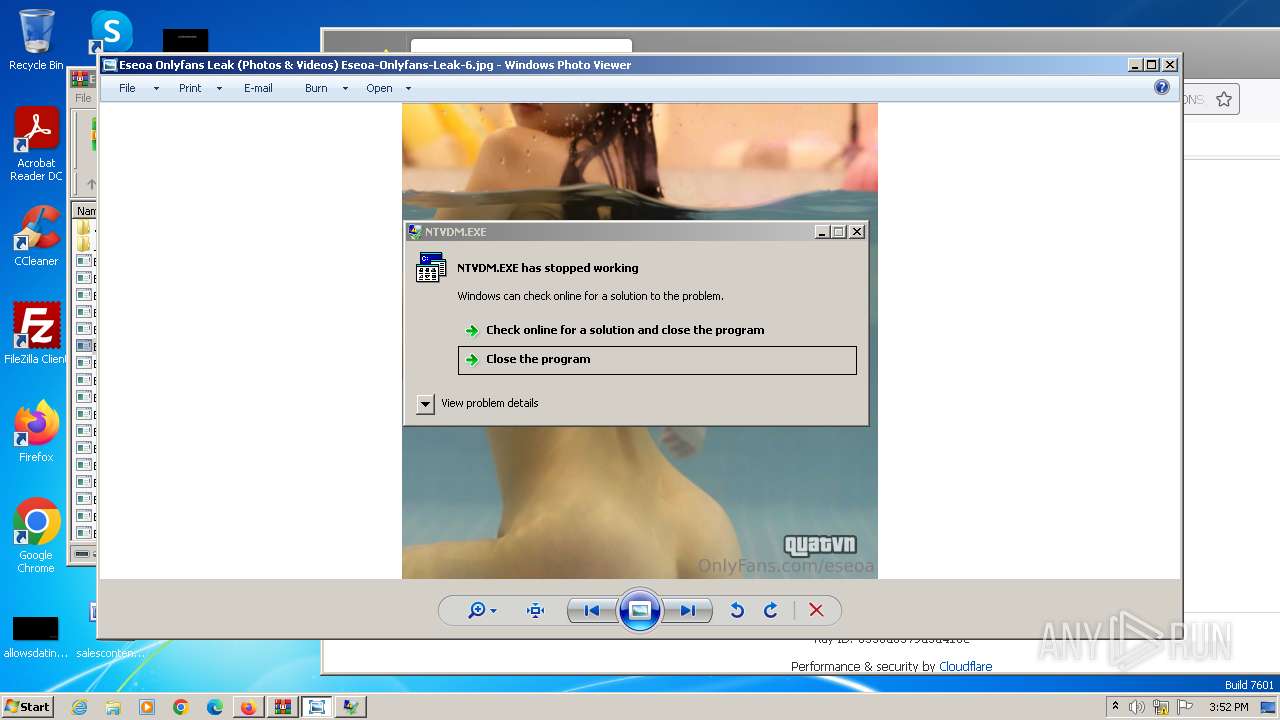Open Photo Viewer help icon
1280x720 pixels.
[1162, 88]
